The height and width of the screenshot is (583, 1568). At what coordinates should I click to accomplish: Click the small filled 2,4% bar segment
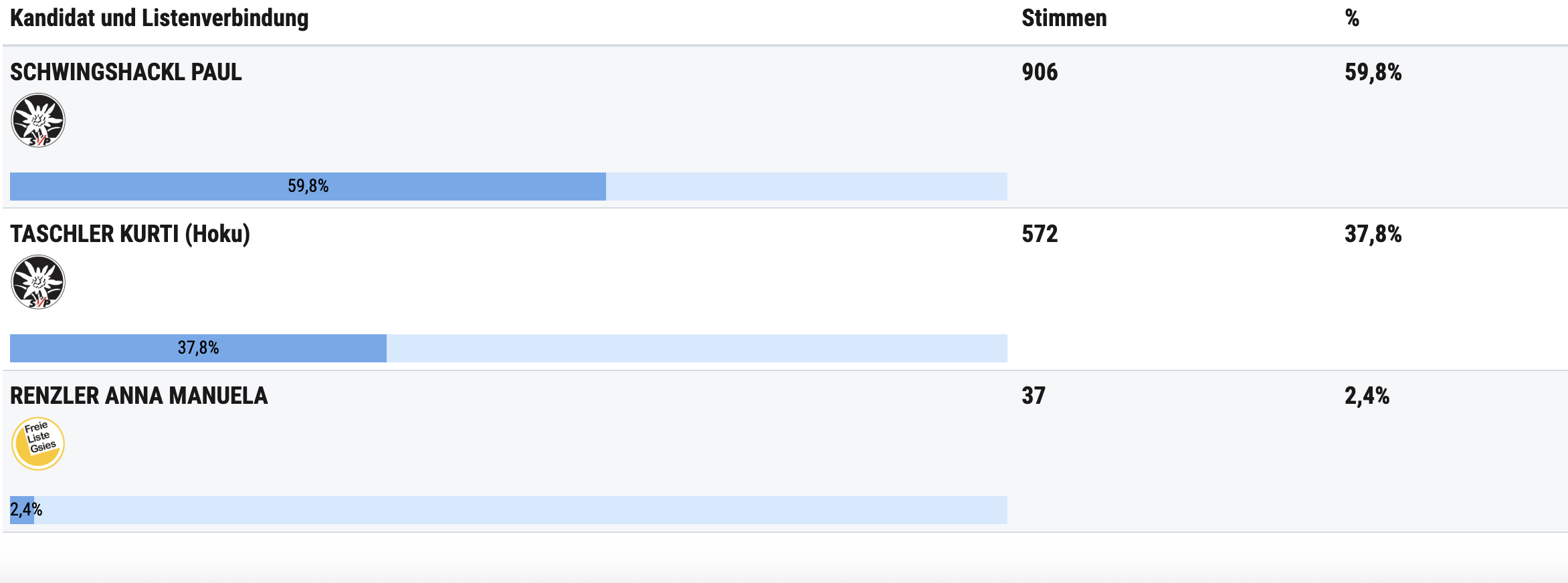(22, 510)
